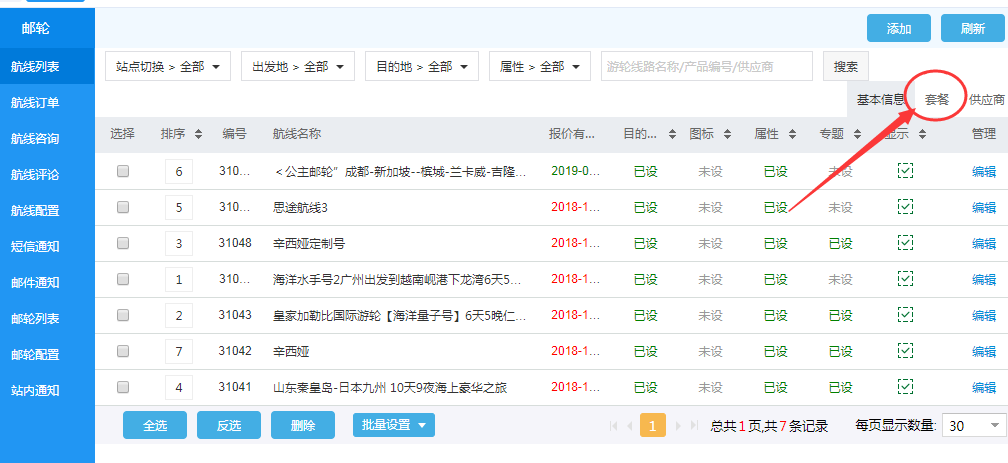The width and height of the screenshot is (1008, 463).
Task: Tick the checkbox for 山东秦皇岛-日本九州 row
Action: coord(123,387)
